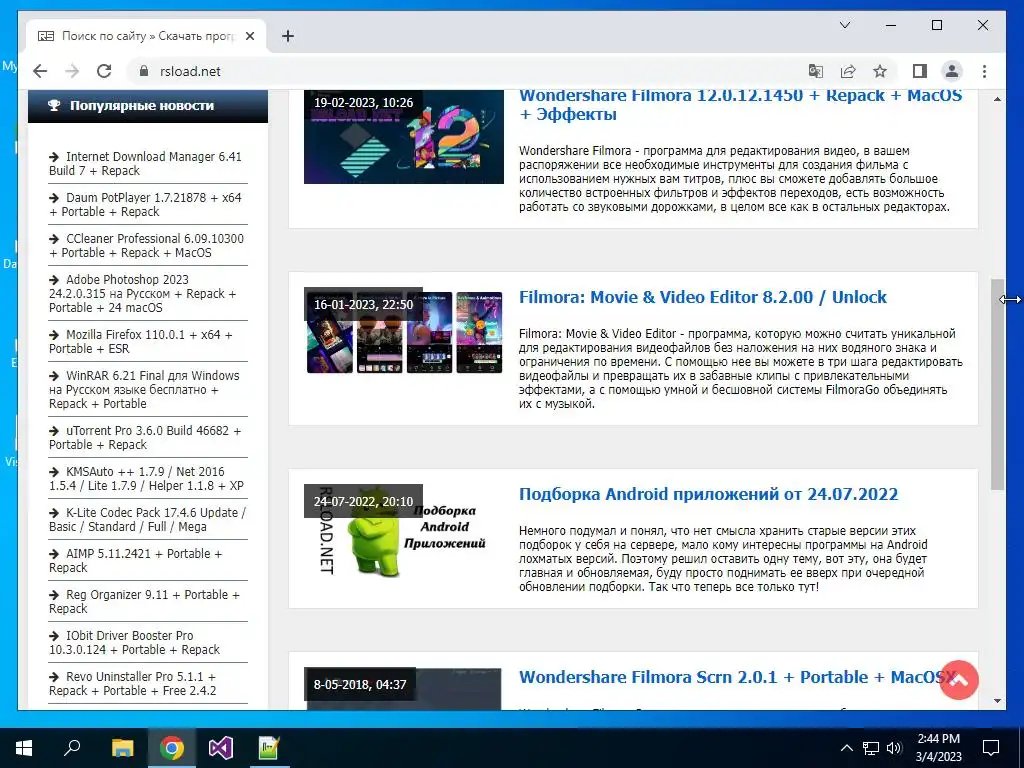Open KMSAuto ++ 1.7.9 sidebar link
The height and width of the screenshot is (768, 1024).
click(x=146, y=479)
